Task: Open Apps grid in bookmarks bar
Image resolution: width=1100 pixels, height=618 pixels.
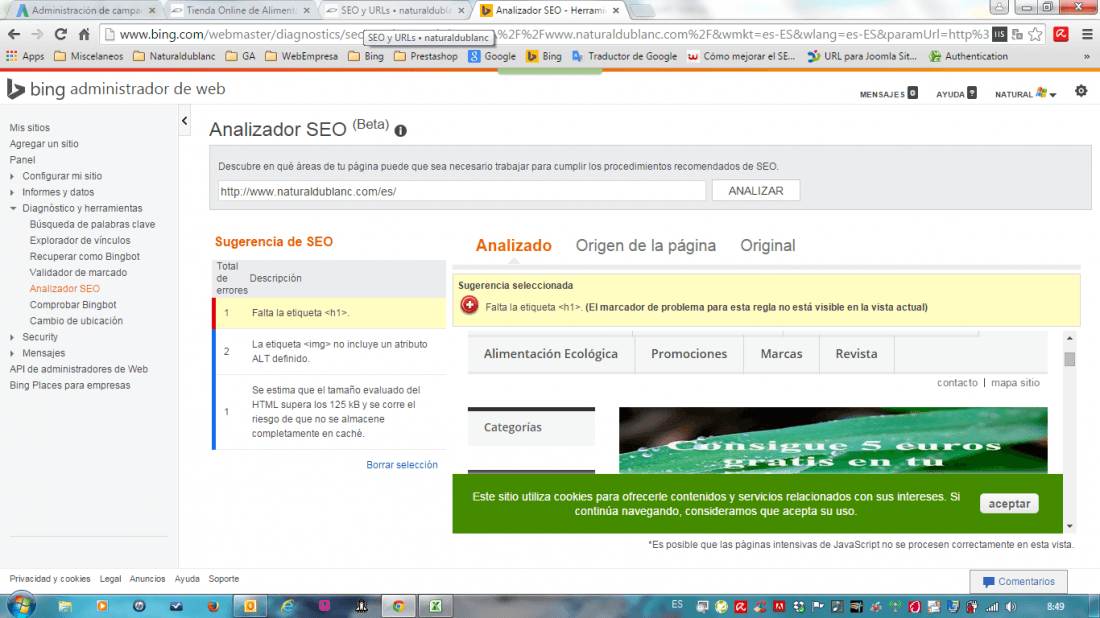Action: pyautogui.click(x=25, y=56)
